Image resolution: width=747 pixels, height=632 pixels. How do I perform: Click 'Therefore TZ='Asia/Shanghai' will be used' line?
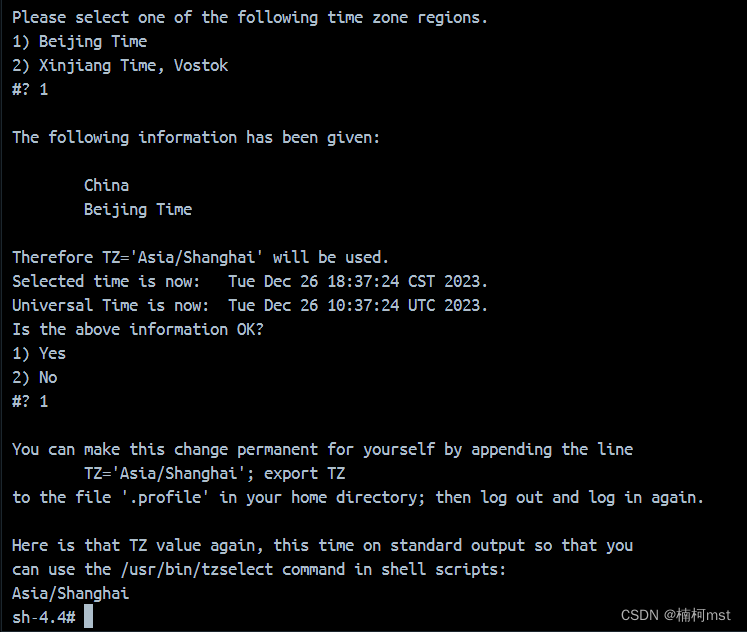[x=201, y=258]
